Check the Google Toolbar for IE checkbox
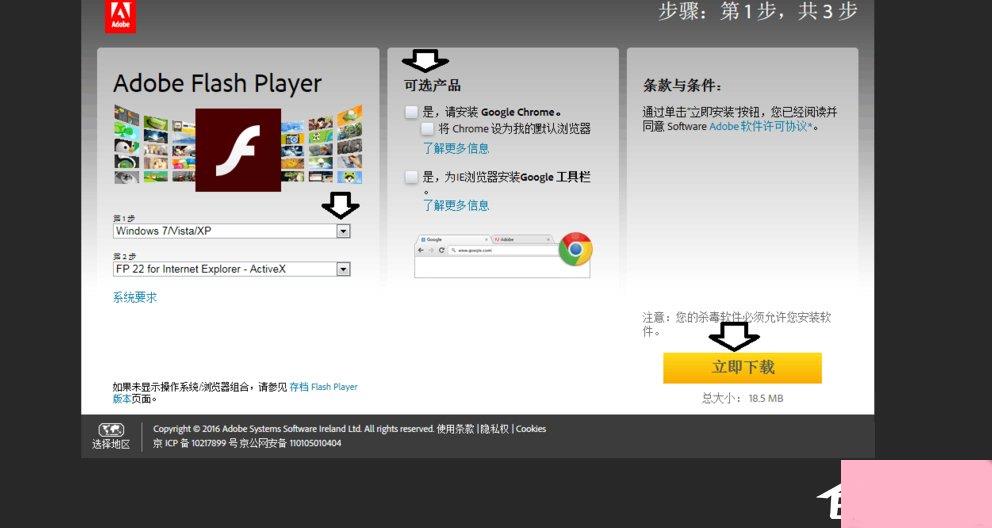Image resolution: width=992 pixels, height=528 pixels. [x=411, y=177]
